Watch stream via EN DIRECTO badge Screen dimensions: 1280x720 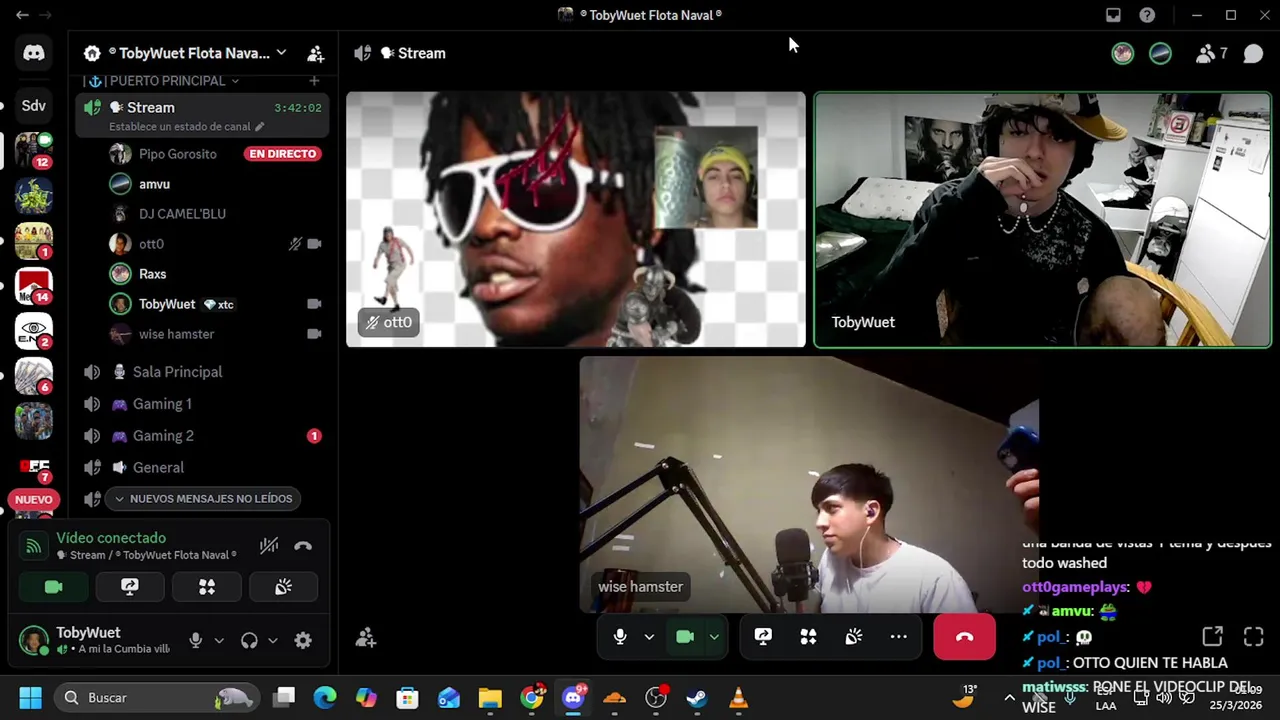point(283,154)
